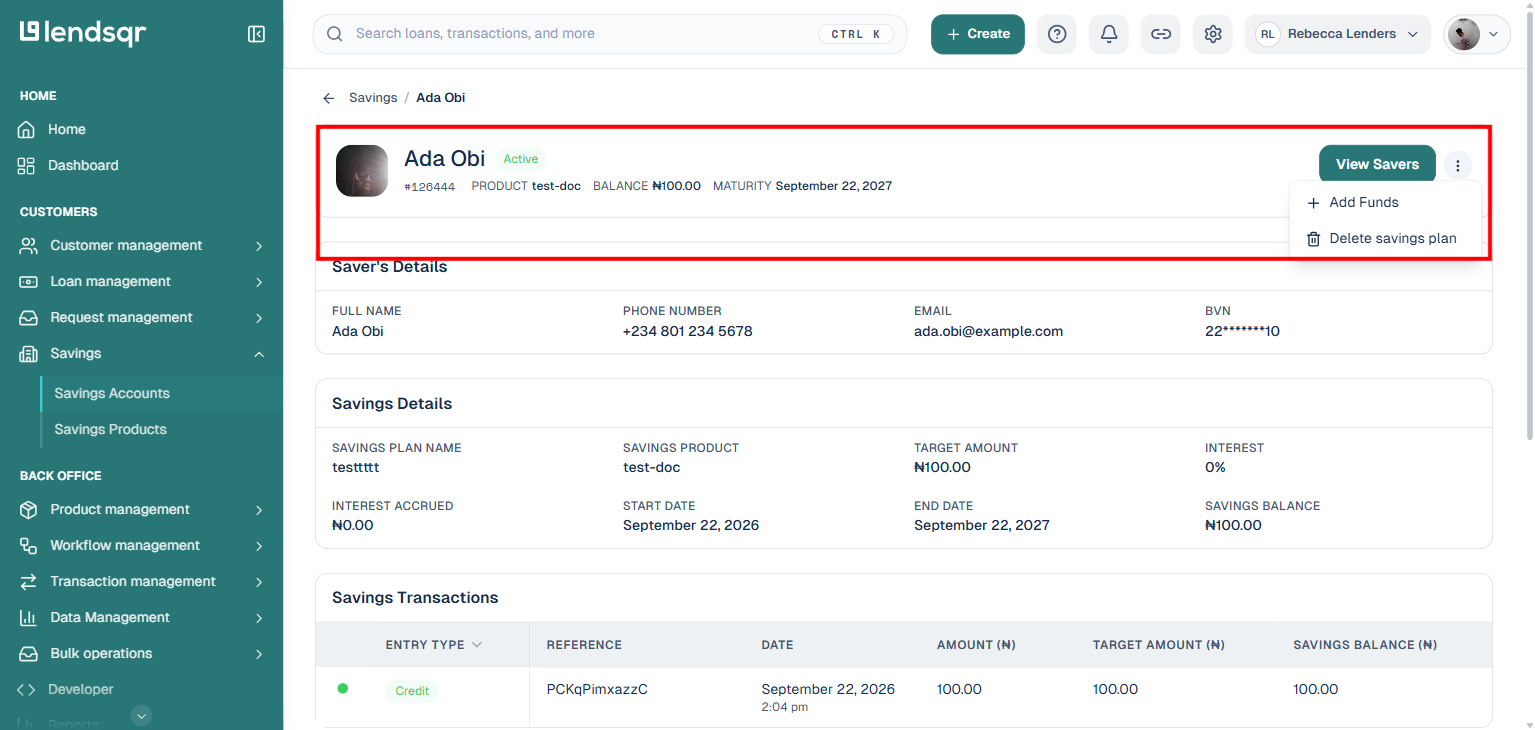Click the Home icon in the sidebar
This screenshot has height=730, width=1535.
click(x=27, y=130)
